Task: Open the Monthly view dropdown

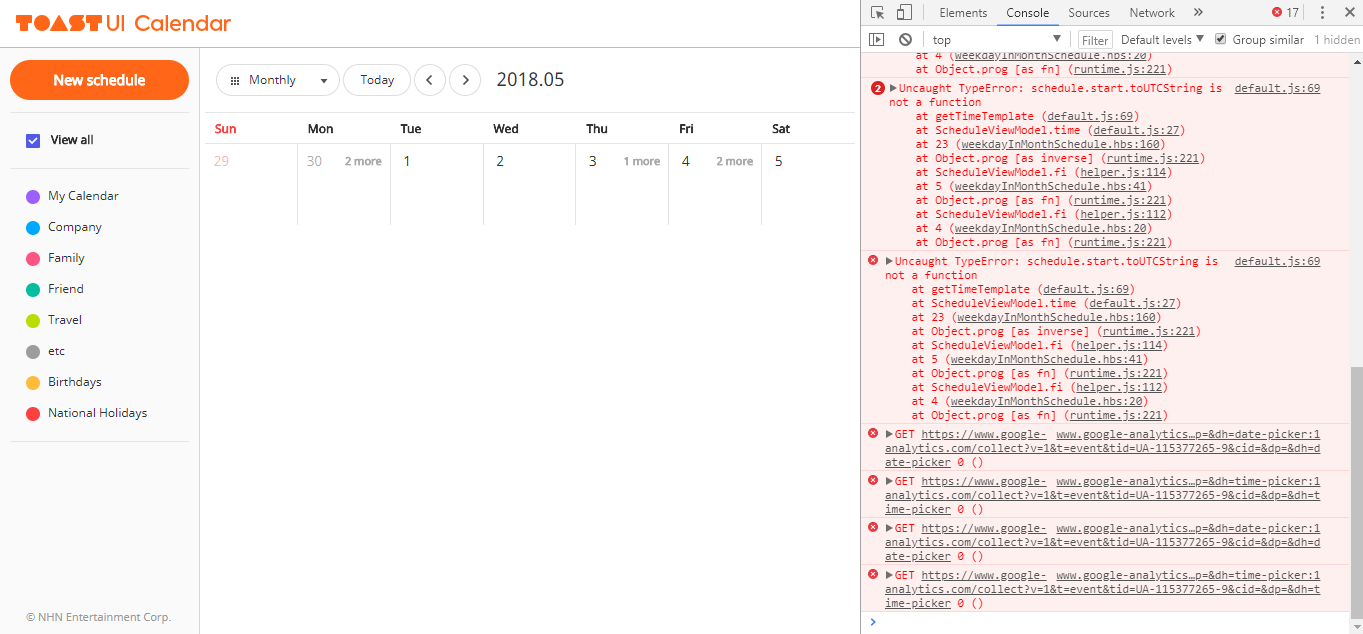Action: click(x=278, y=80)
